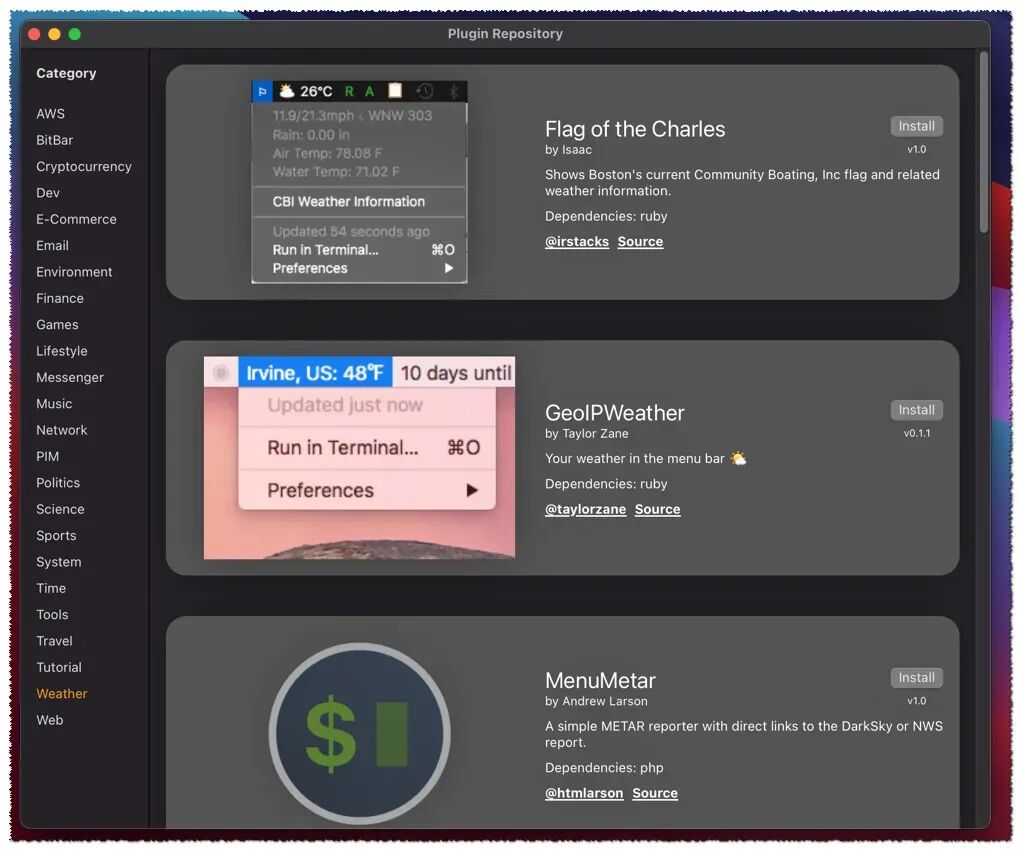This screenshot has width=1022, height=851.
Task: Open the Sports category
Action: (56, 536)
